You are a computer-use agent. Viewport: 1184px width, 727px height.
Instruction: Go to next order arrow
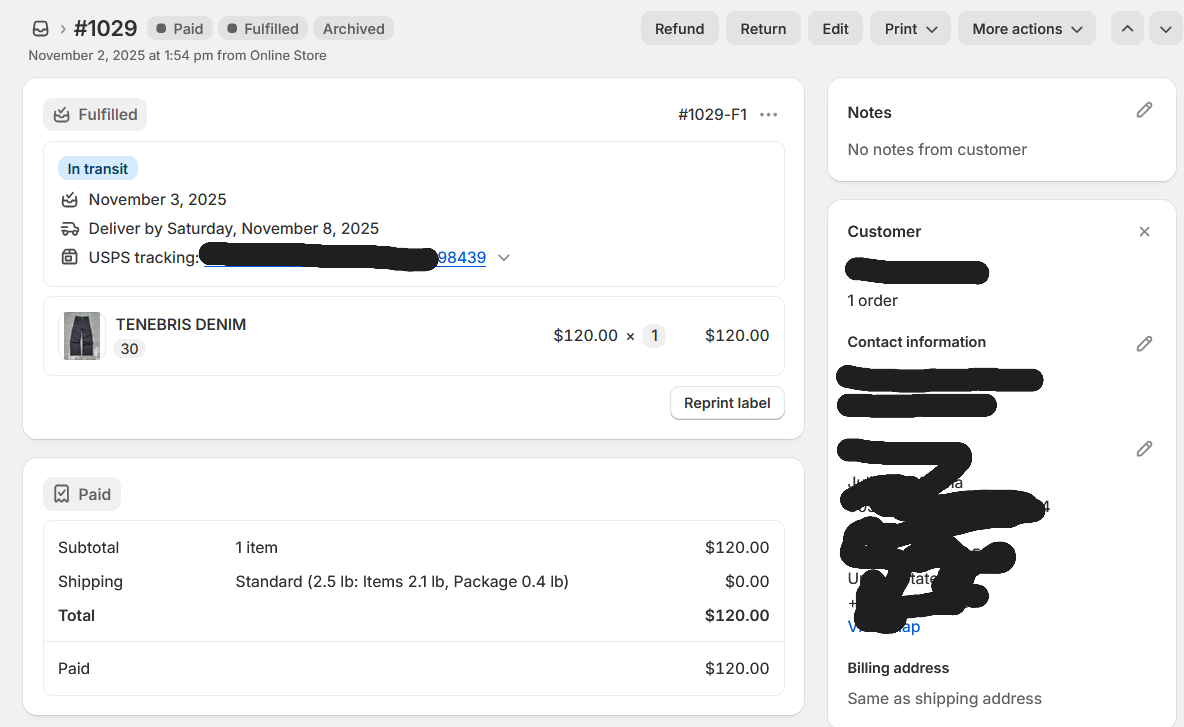pyautogui.click(x=1165, y=29)
